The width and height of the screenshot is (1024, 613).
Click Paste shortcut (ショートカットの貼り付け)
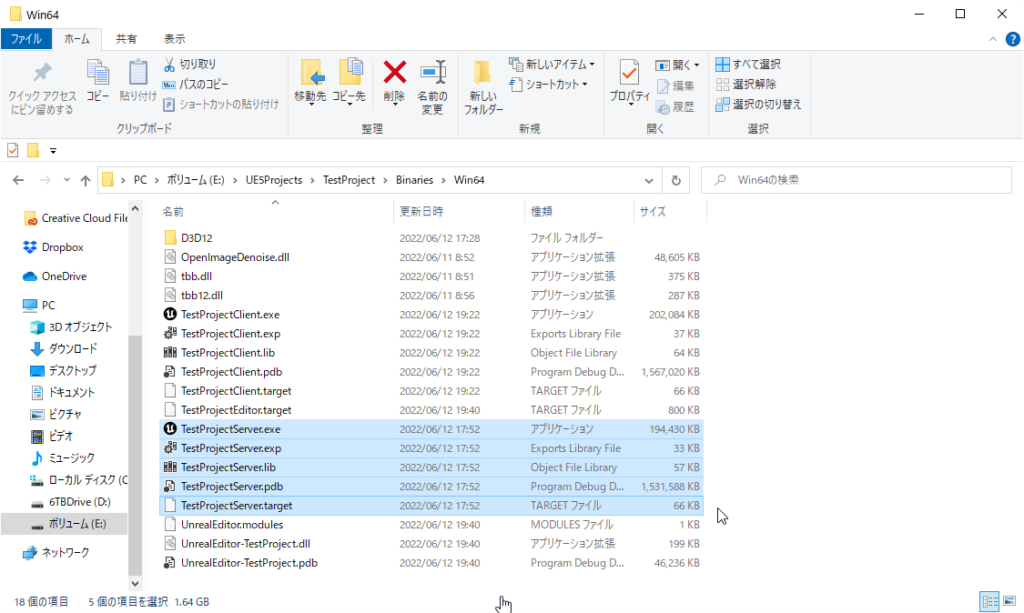click(x=221, y=104)
